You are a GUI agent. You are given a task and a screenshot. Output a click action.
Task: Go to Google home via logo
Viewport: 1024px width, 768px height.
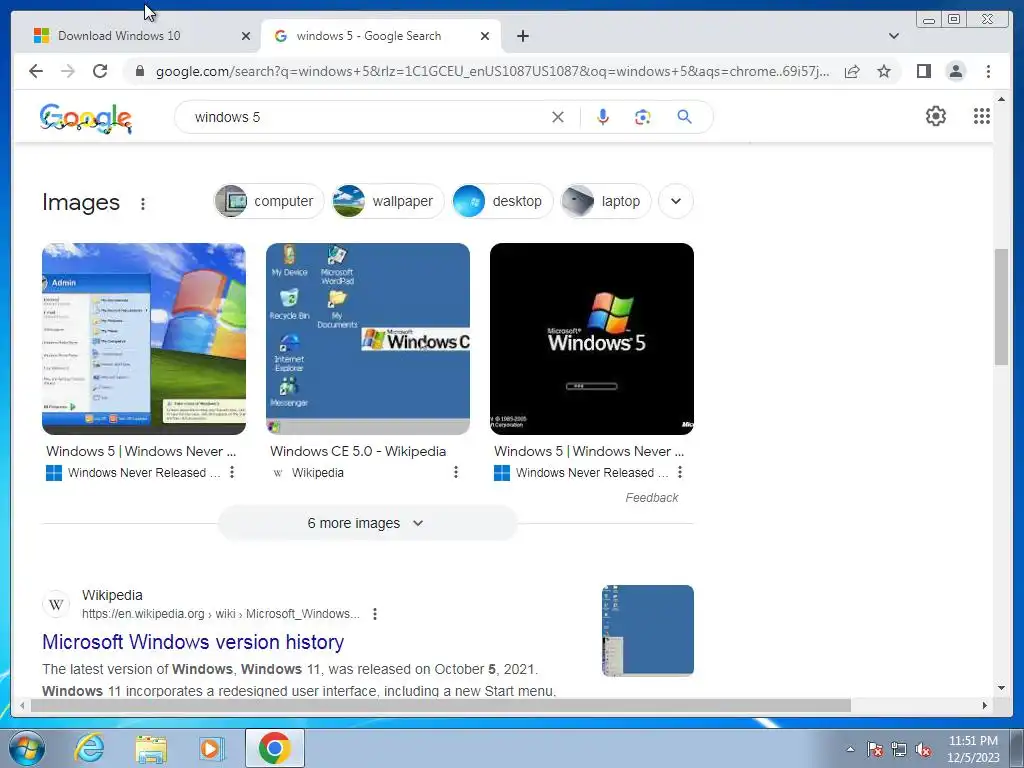point(86,118)
